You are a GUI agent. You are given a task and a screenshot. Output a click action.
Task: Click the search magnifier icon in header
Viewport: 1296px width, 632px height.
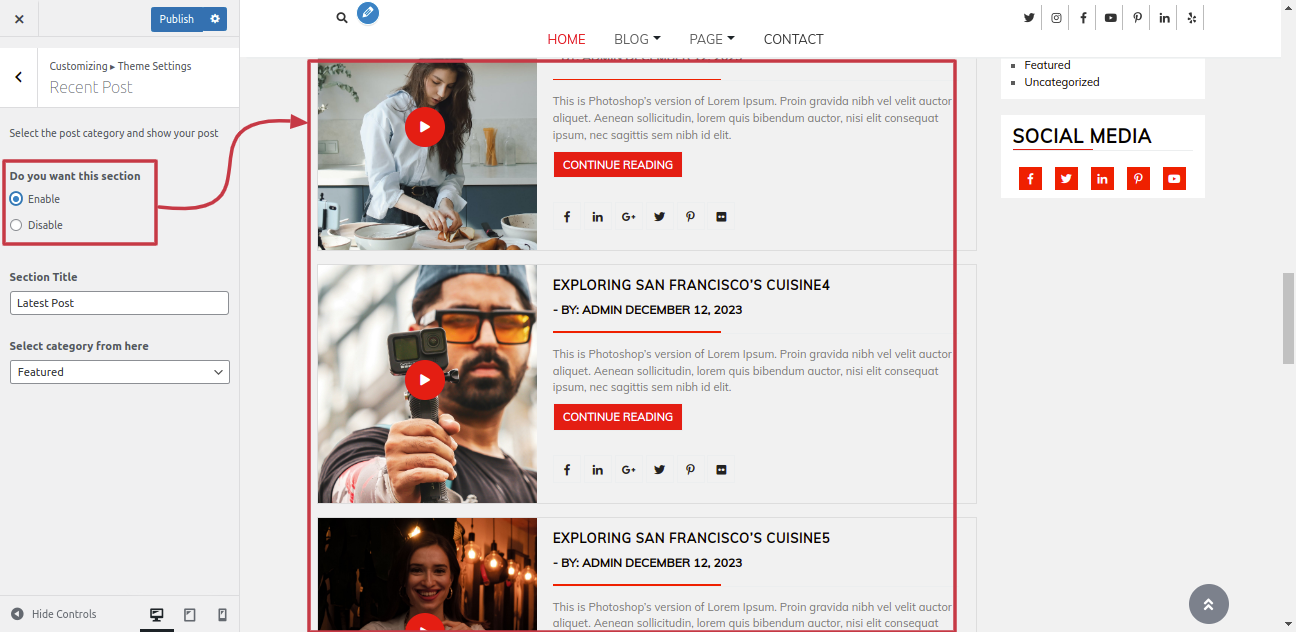pos(342,18)
